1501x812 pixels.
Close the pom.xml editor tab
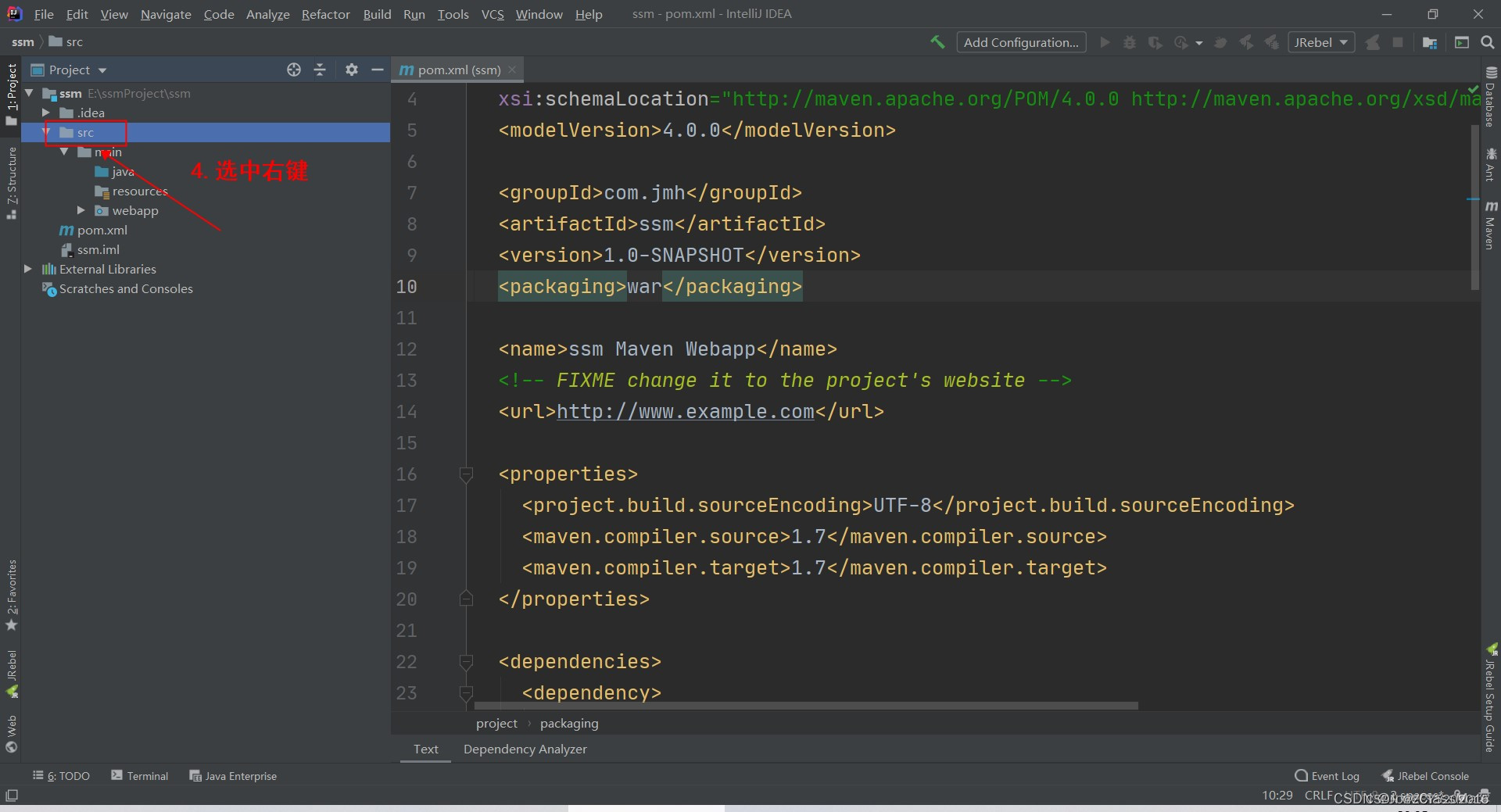[x=512, y=70]
